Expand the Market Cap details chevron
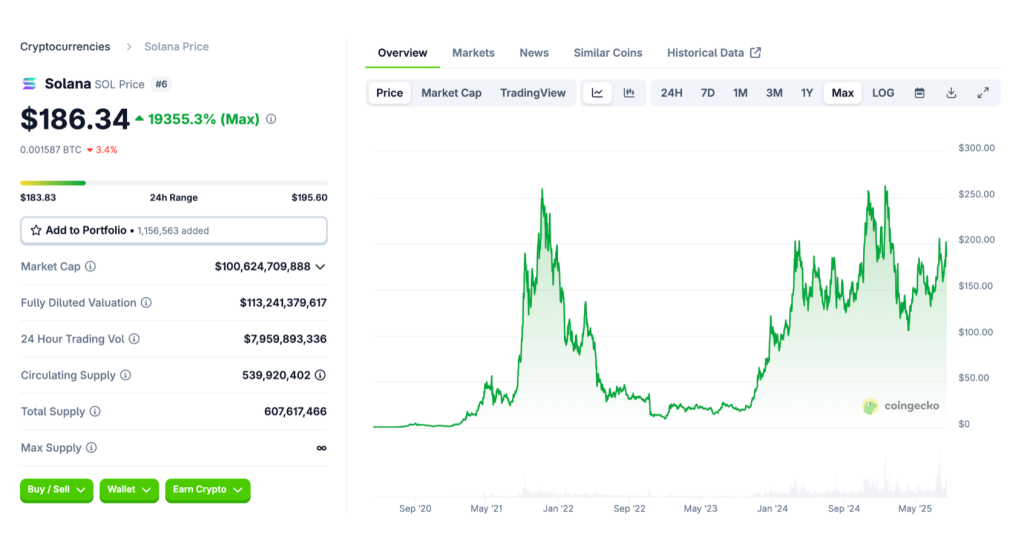This screenshot has width=1024, height=536. point(320,267)
